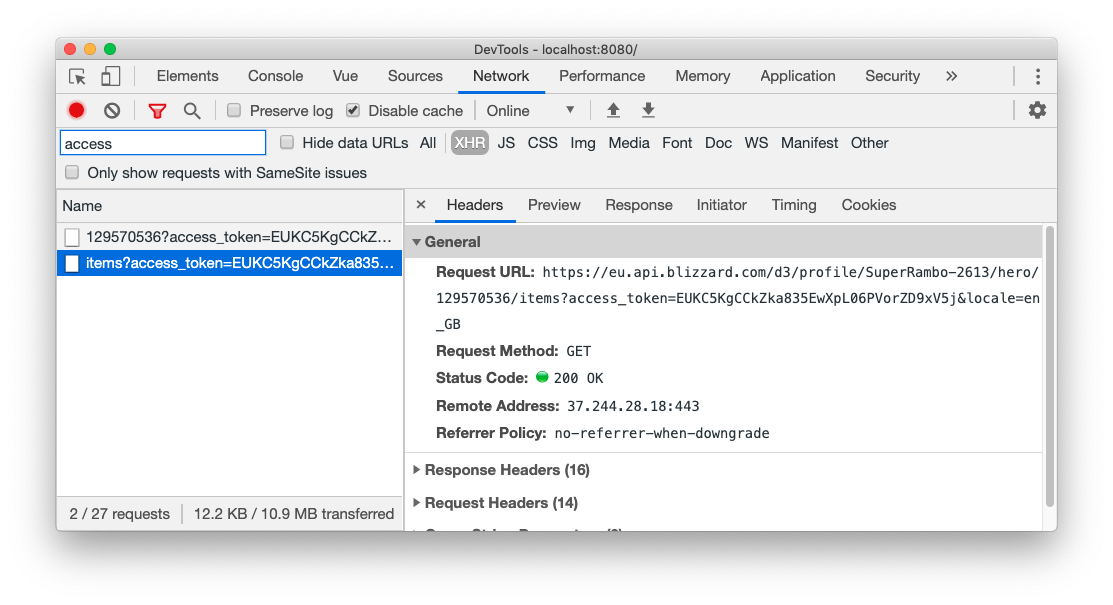
Task: Filter requests by CSS
Action: [x=542, y=143]
